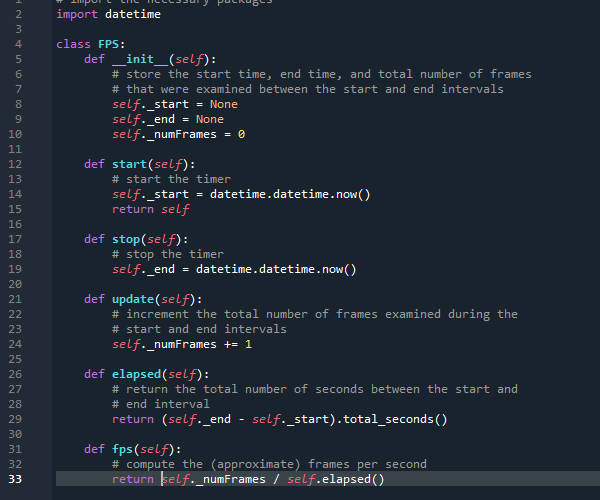The image size is (600, 500).
Task: Click the comment '# start the timer'
Action: (171, 179)
